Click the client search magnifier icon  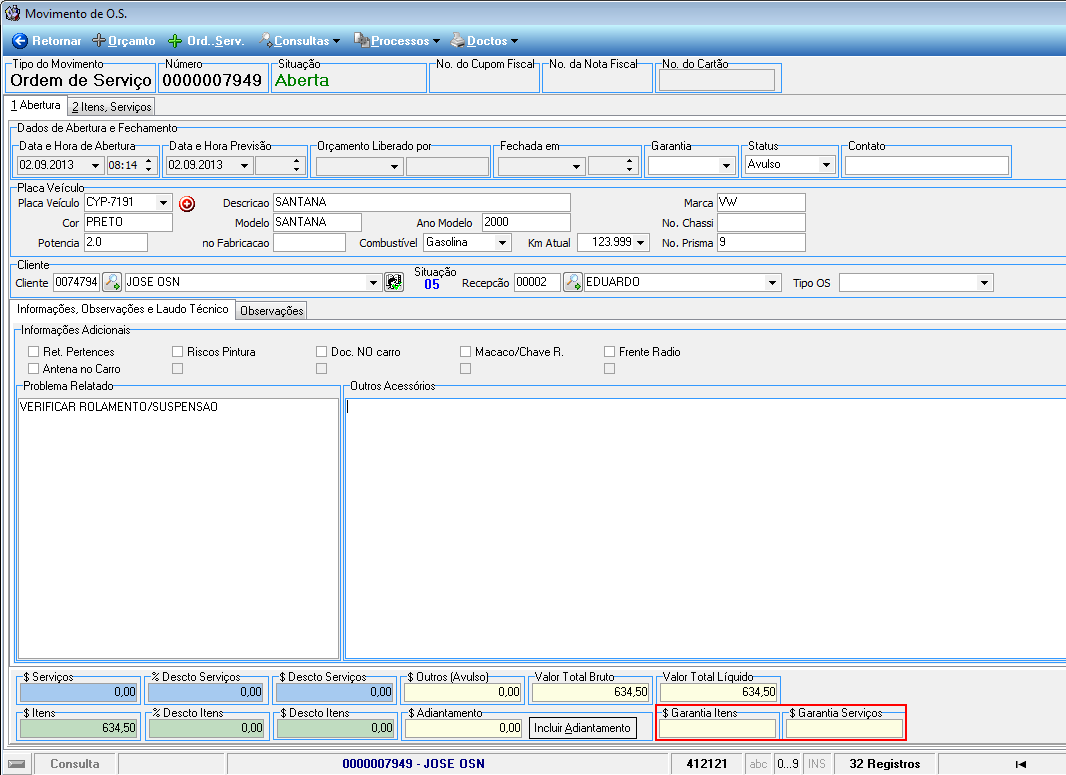[x=112, y=282]
